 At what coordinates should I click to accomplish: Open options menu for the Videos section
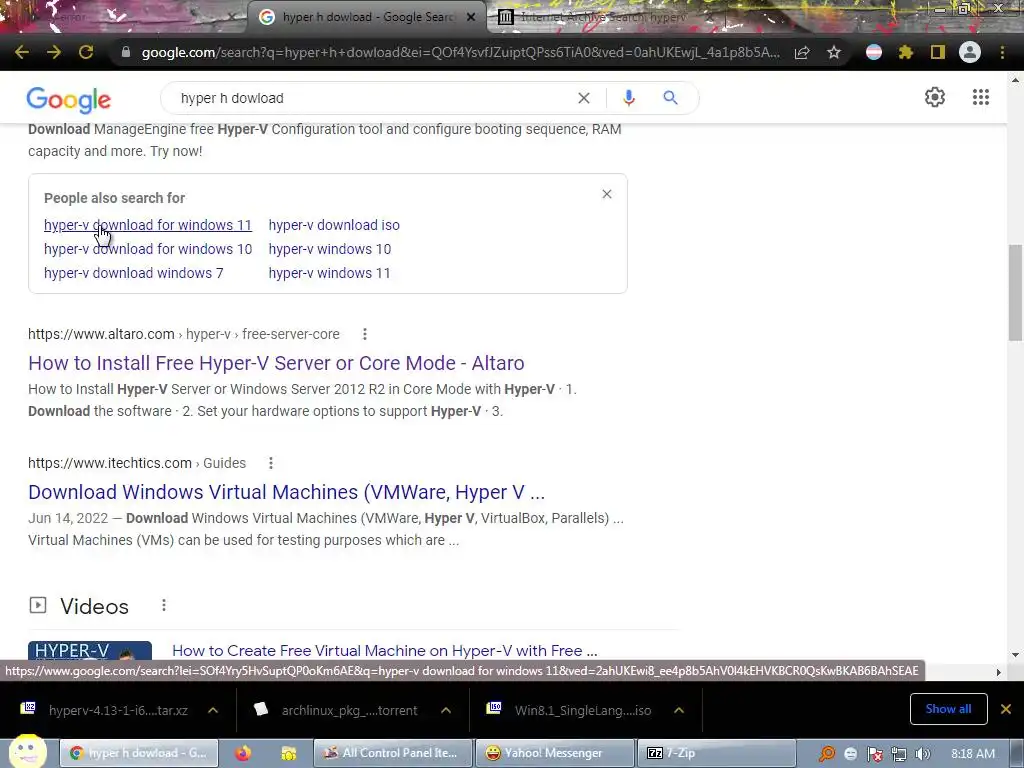coord(164,605)
